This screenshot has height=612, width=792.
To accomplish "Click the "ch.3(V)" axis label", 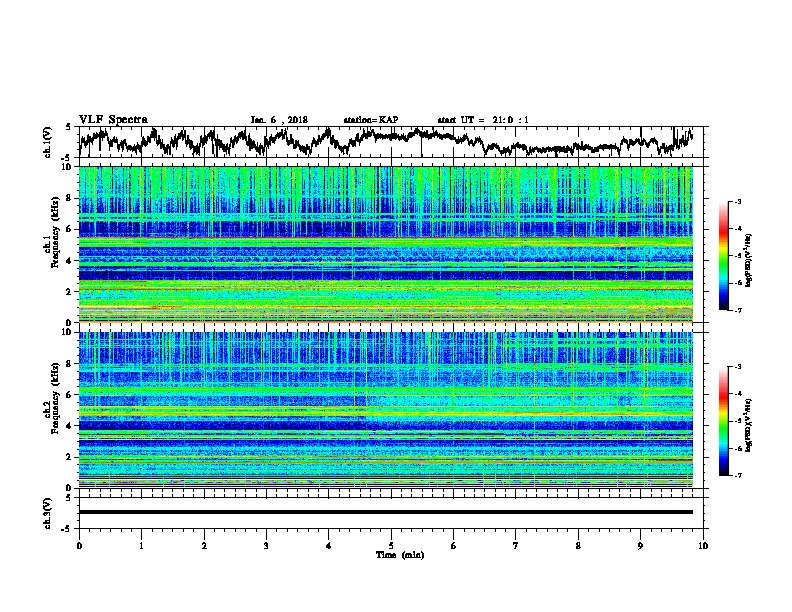I will coord(47,513).
